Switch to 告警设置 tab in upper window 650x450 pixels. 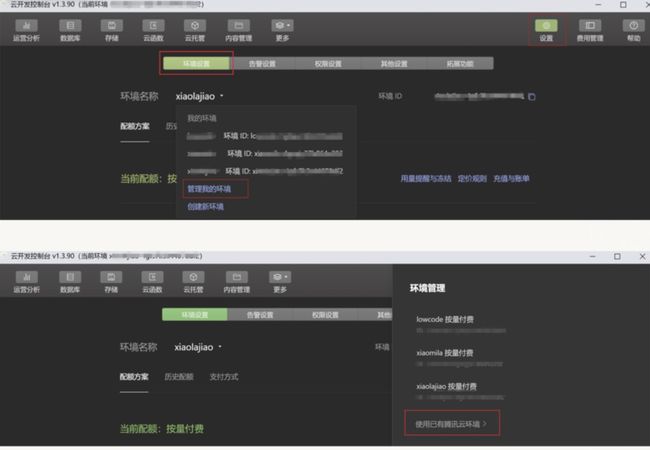(x=262, y=63)
